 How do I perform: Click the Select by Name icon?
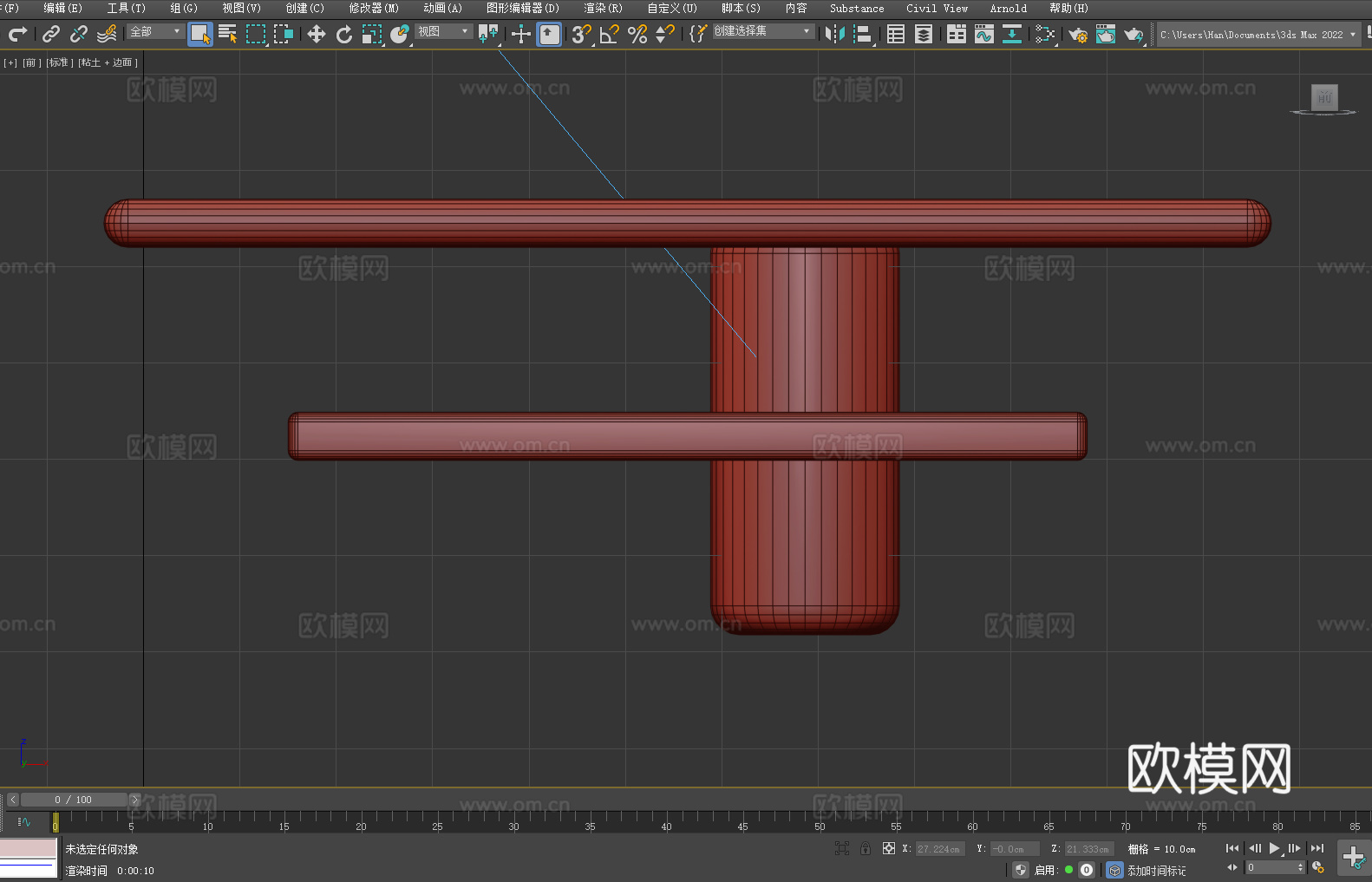[227, 34]
